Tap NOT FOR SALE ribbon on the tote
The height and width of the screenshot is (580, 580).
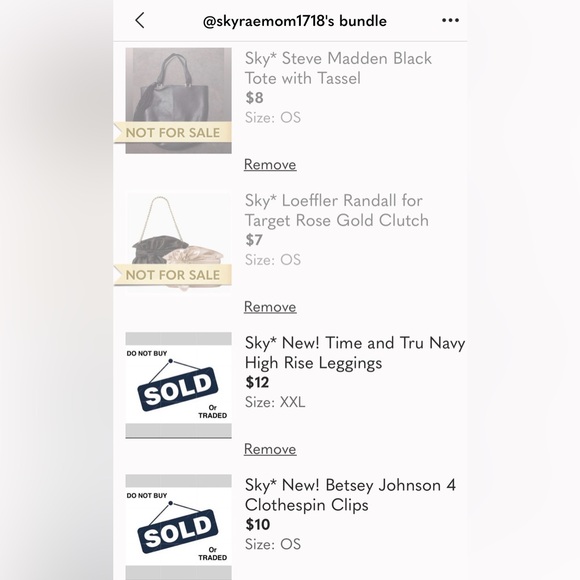pyautogui.click(x=172, y=132)
